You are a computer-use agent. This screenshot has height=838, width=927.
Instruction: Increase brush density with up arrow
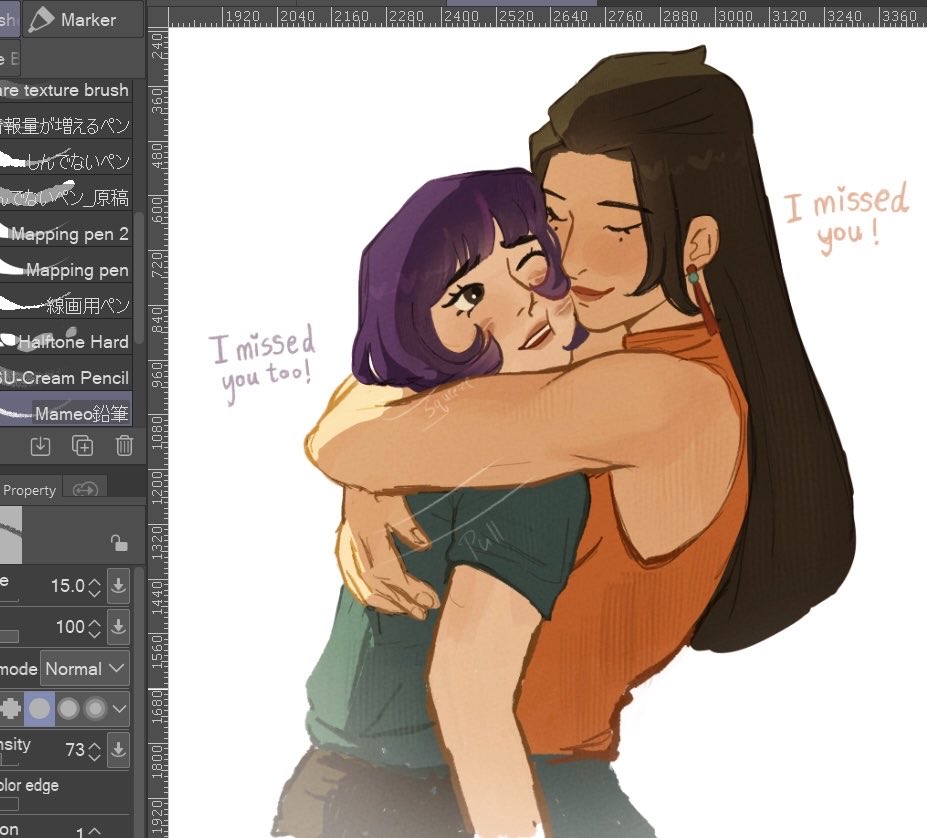point(95,745)
